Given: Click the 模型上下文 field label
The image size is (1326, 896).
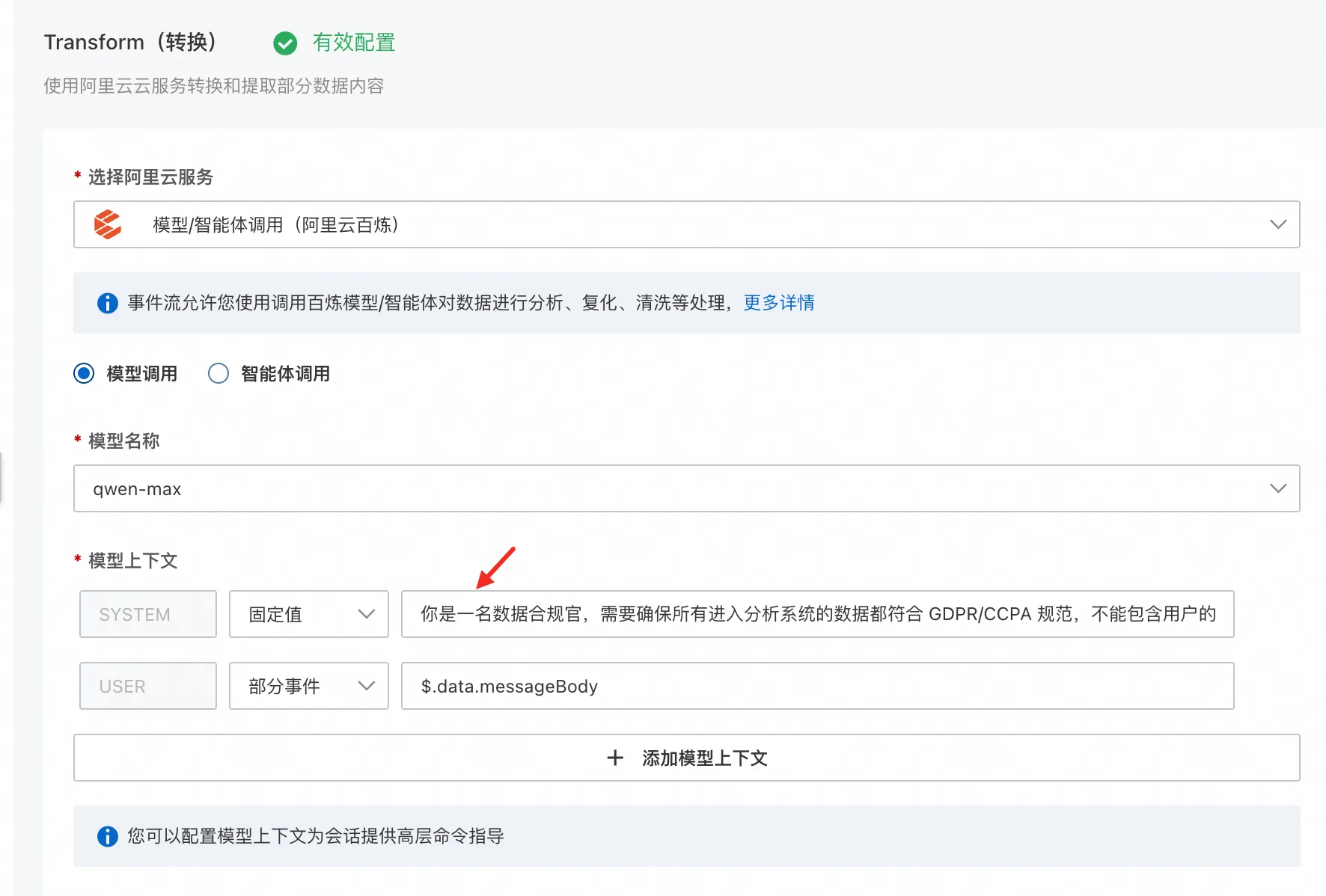Looking at the screenshot, I should tap(133, 561).
